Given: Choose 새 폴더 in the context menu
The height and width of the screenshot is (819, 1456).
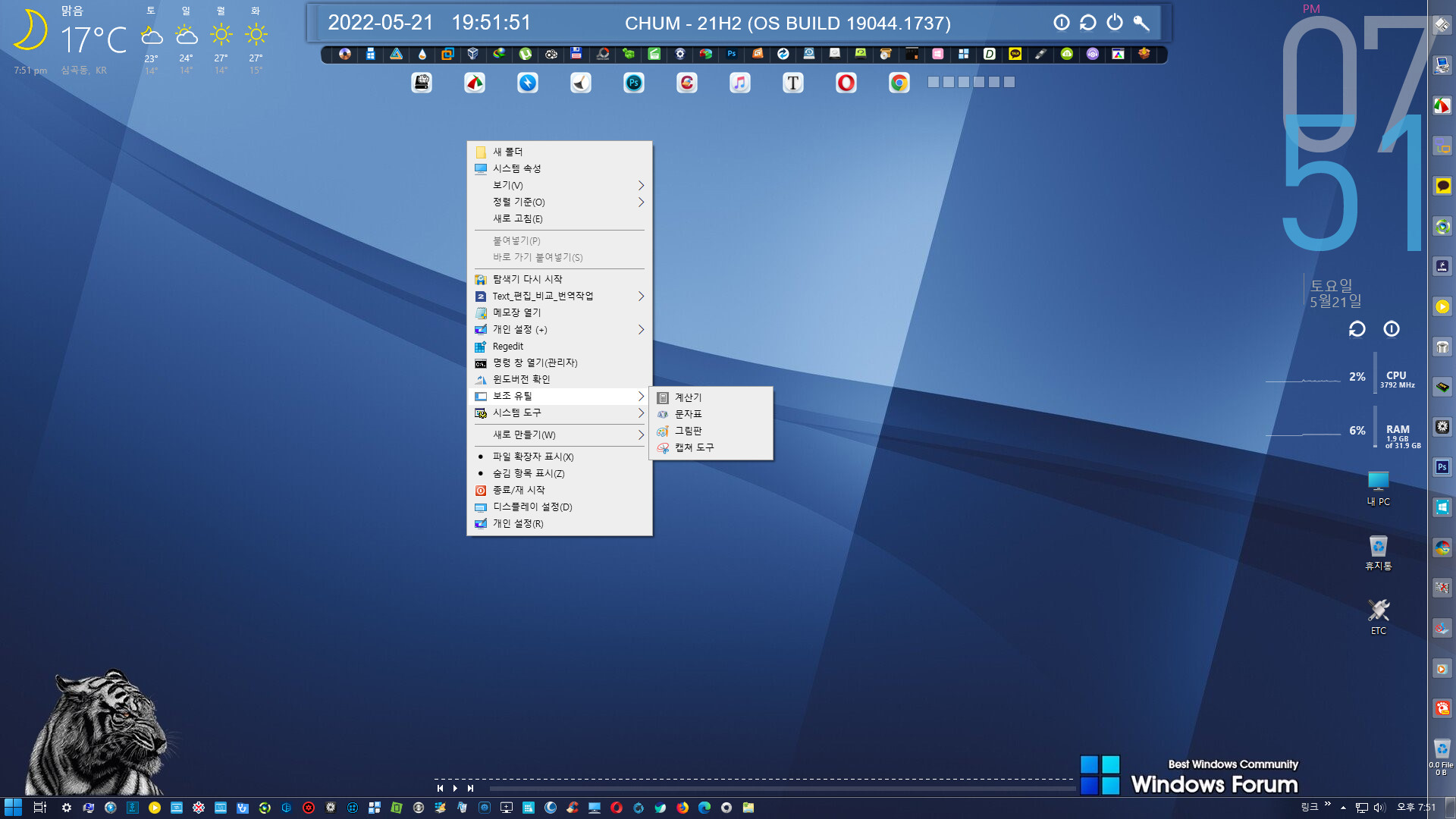Looking at the screenshot, I should (560, 152).
